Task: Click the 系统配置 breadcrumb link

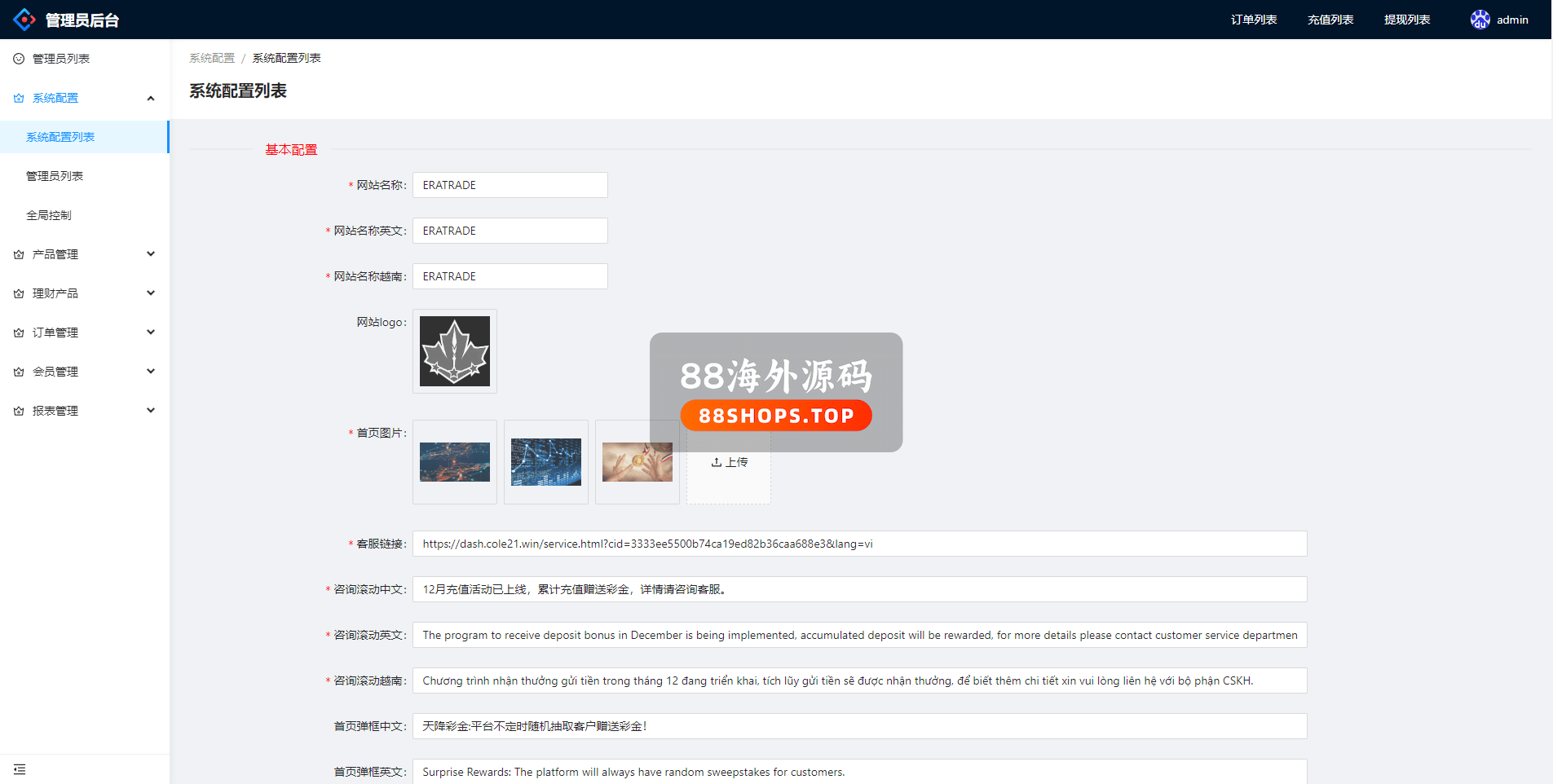Action: pos(212,58)
